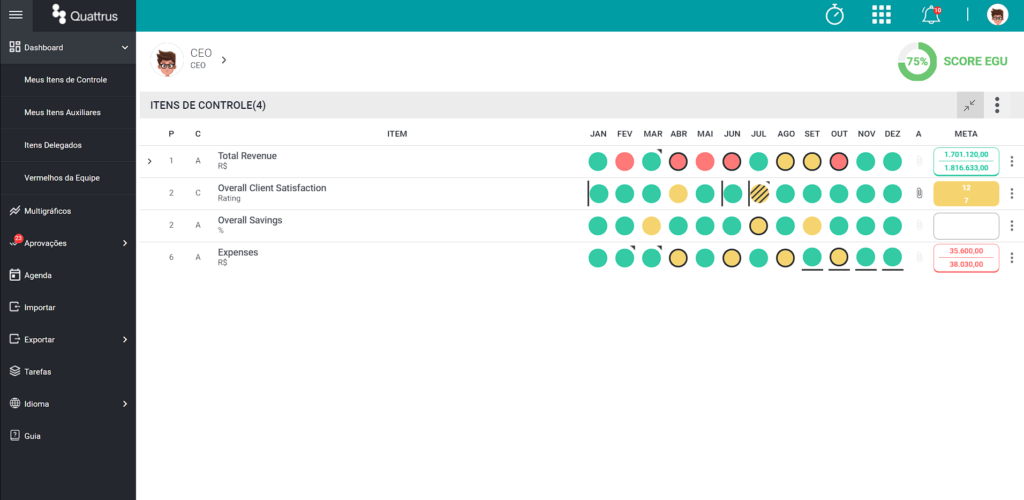This screenshot has width=1024, height=500.
Task: Open the CEO hierarchy chevron
Action: pos(223,59)
